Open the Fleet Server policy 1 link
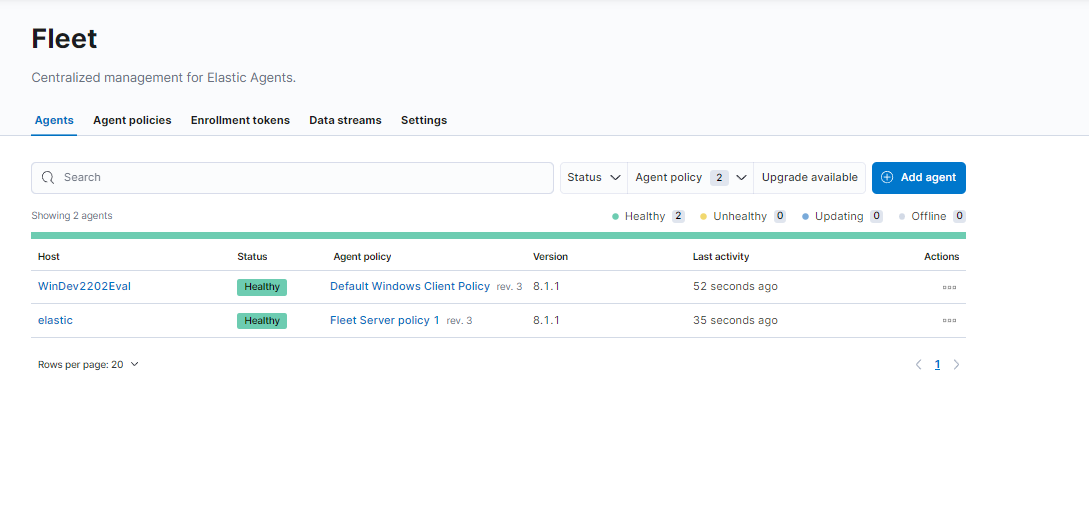This screenshot has width=1089, height=505. (384, 321)
